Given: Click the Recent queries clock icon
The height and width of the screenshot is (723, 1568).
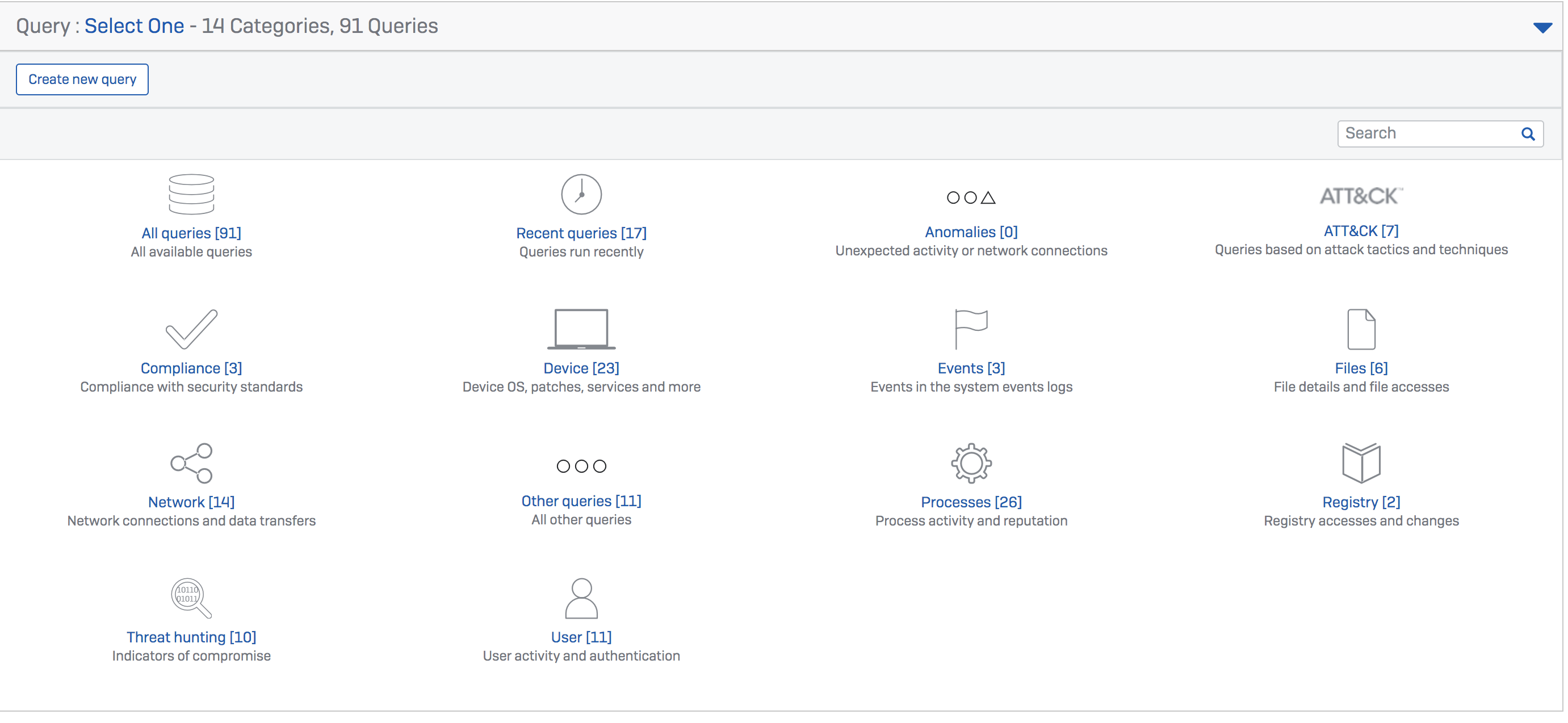Looking at the screenshot, I should [x=581, y=194].
